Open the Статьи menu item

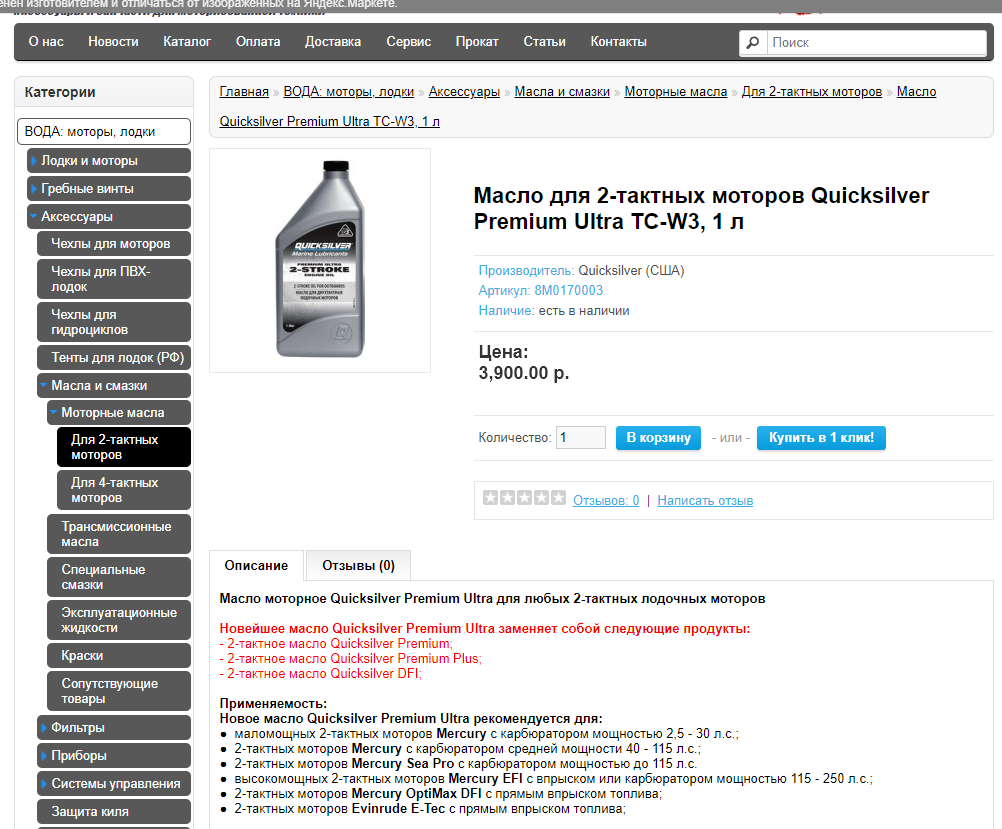544,42
